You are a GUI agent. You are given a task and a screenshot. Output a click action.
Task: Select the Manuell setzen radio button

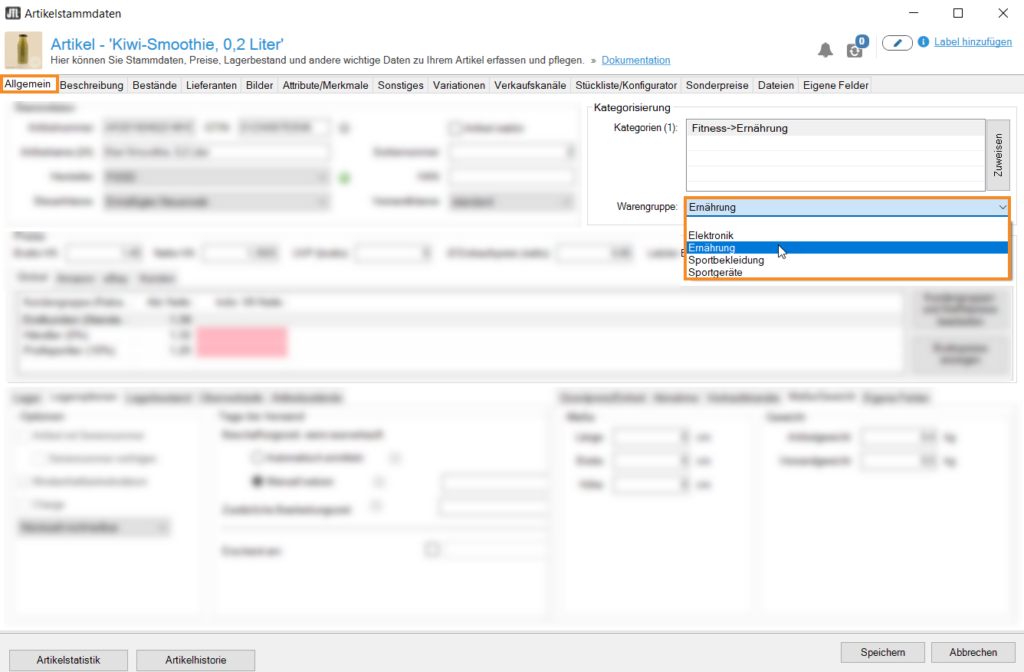click(x=255, y=481)
